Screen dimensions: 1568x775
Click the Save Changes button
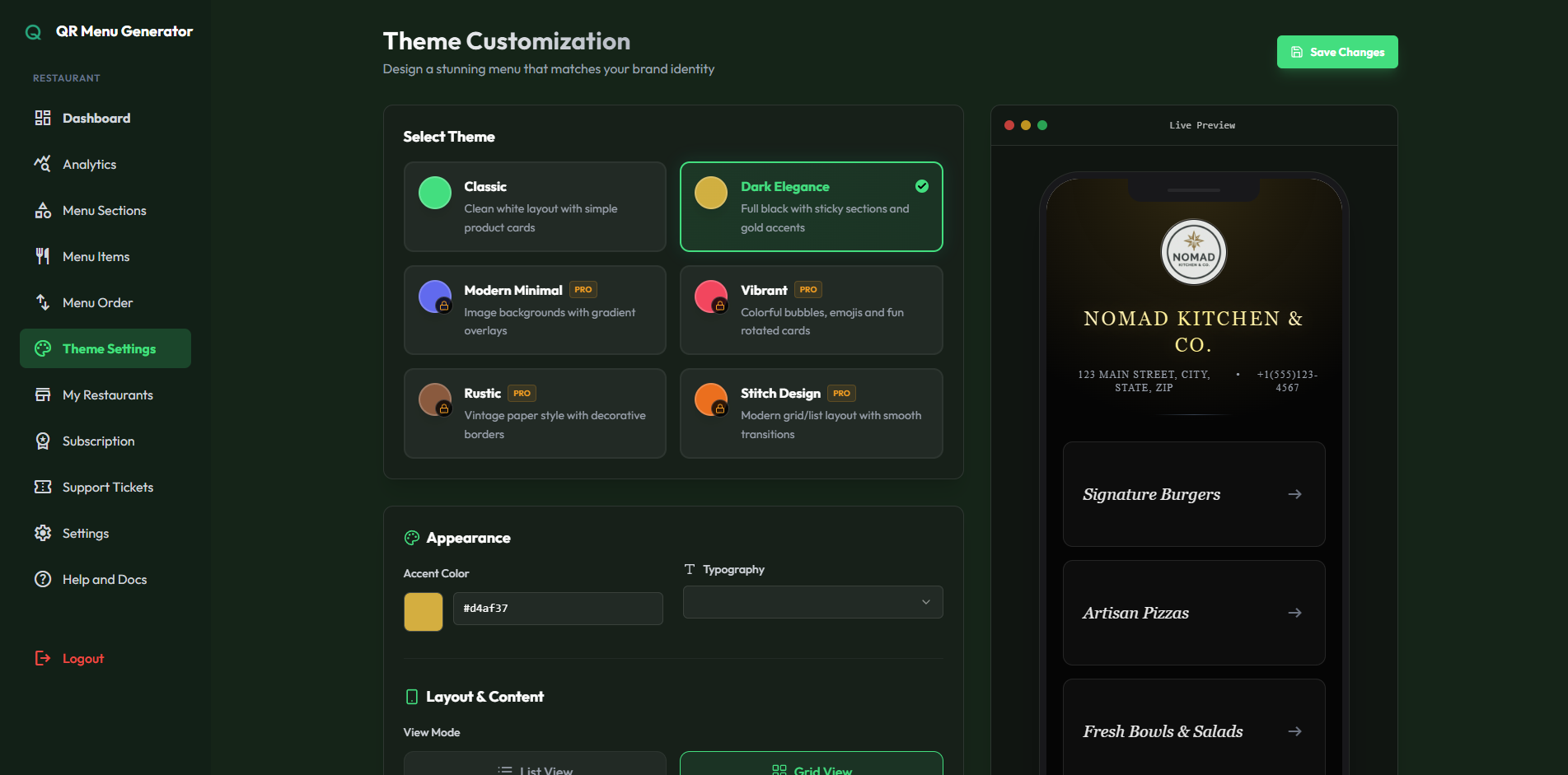point(1336,51)
